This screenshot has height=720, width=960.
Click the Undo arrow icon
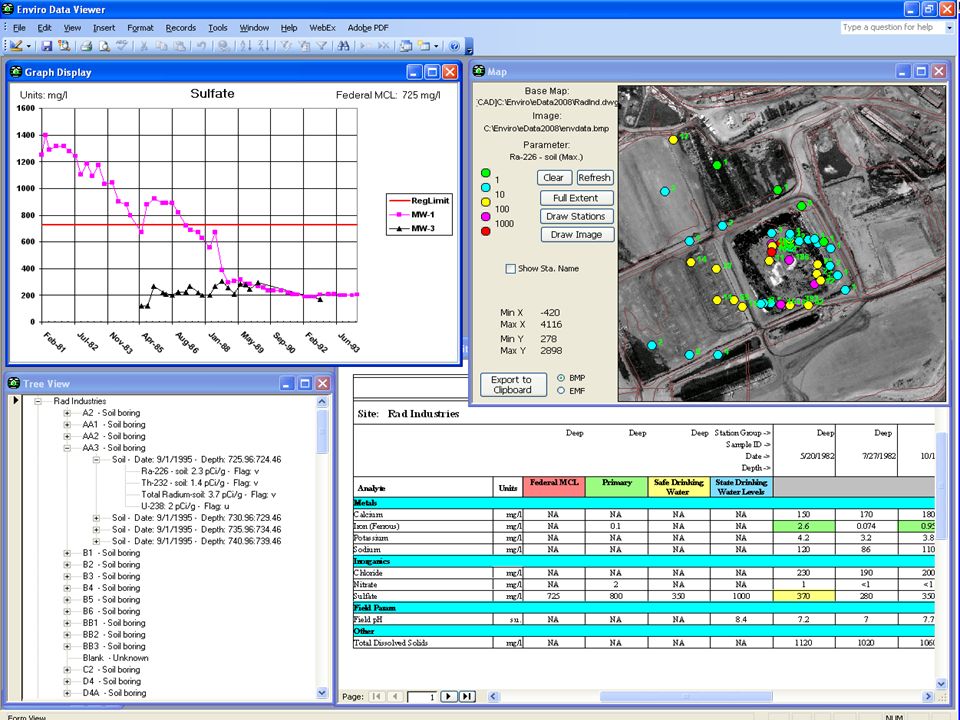click(201, 46)
